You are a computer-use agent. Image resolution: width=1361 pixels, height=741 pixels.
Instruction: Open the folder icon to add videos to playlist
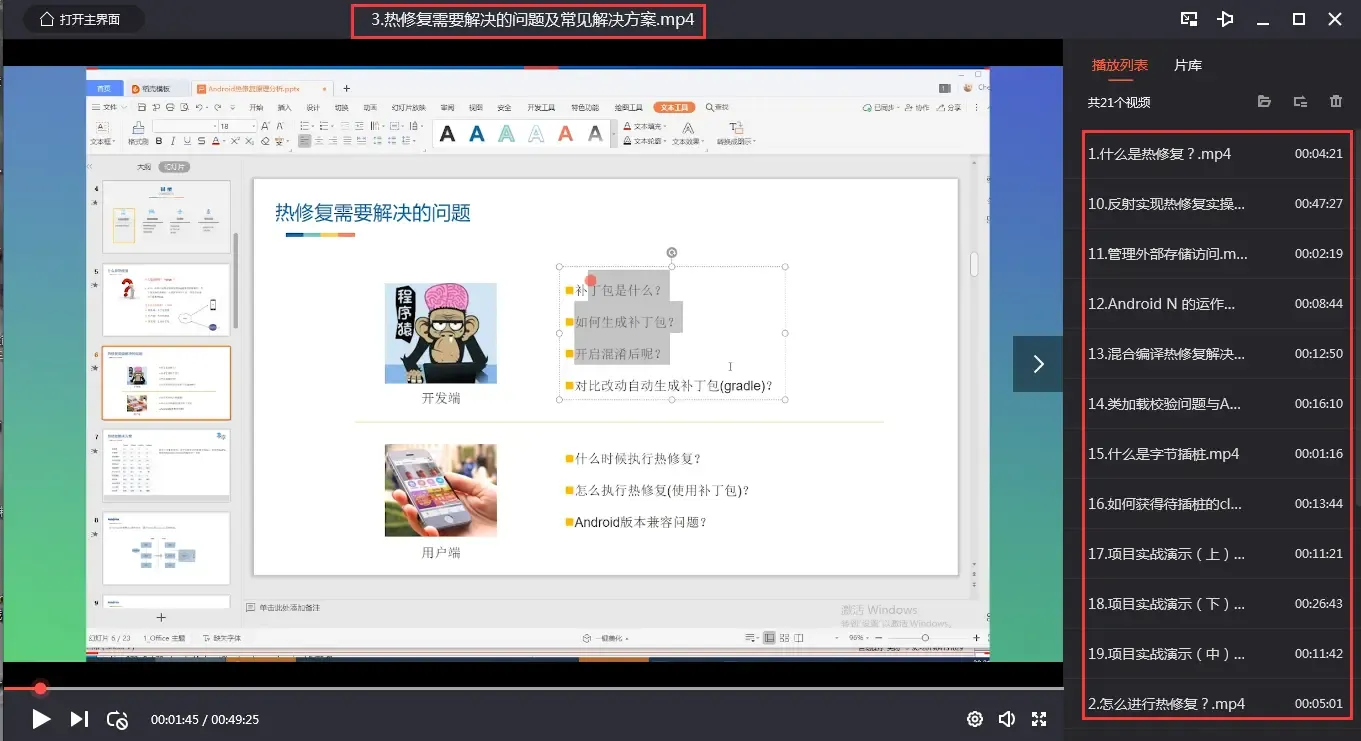click(1264, 101)
